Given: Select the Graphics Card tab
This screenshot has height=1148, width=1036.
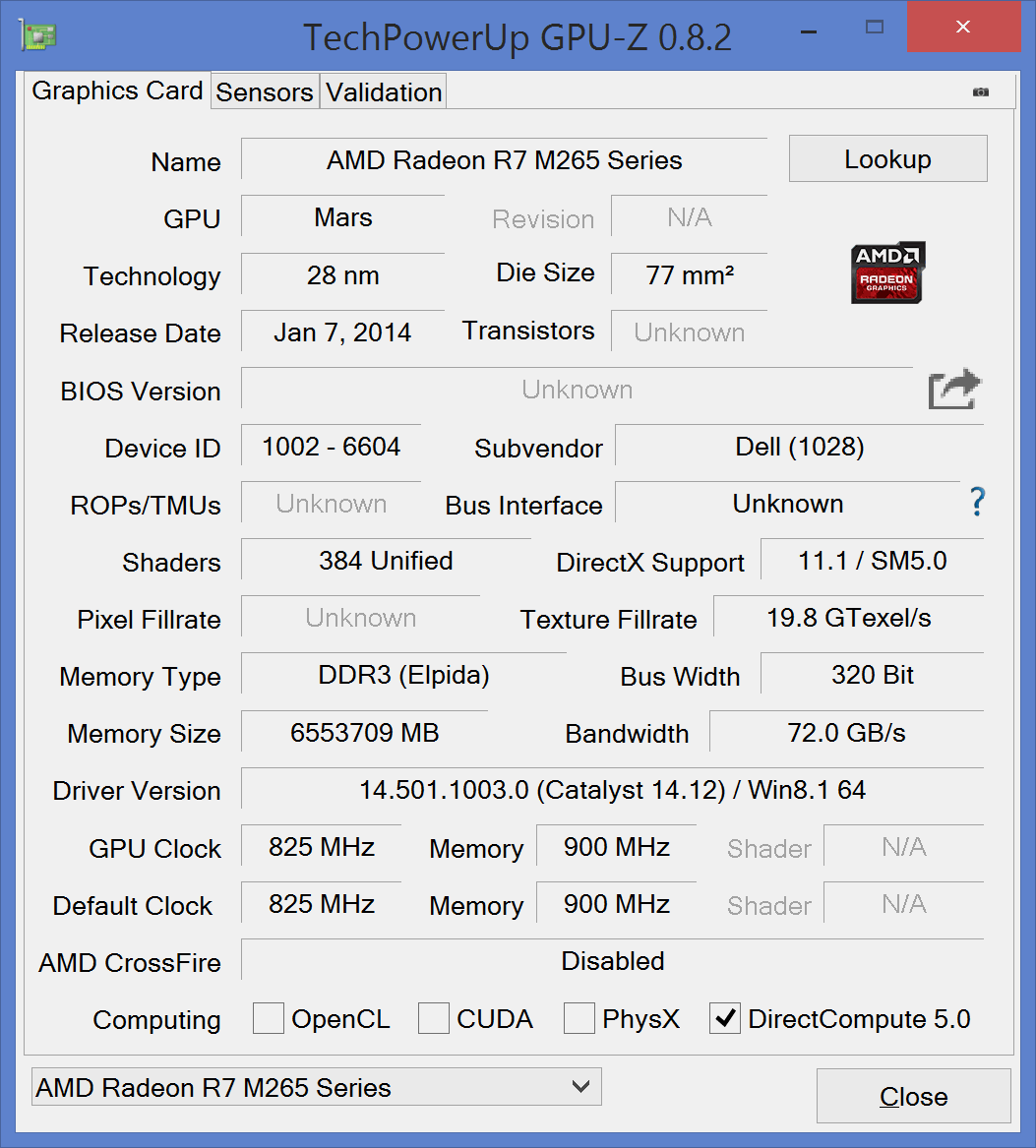Looking at the screenshot, I should [117, 91].
